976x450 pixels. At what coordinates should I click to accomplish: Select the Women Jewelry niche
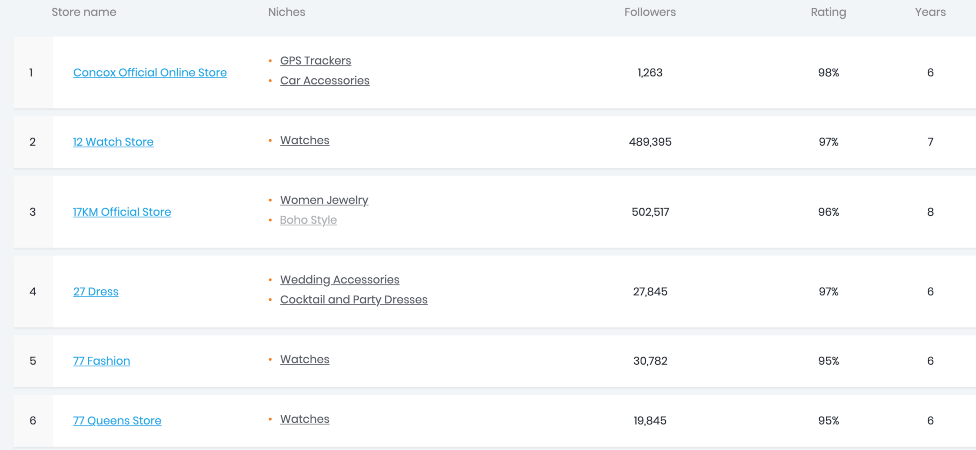(324, 201)
